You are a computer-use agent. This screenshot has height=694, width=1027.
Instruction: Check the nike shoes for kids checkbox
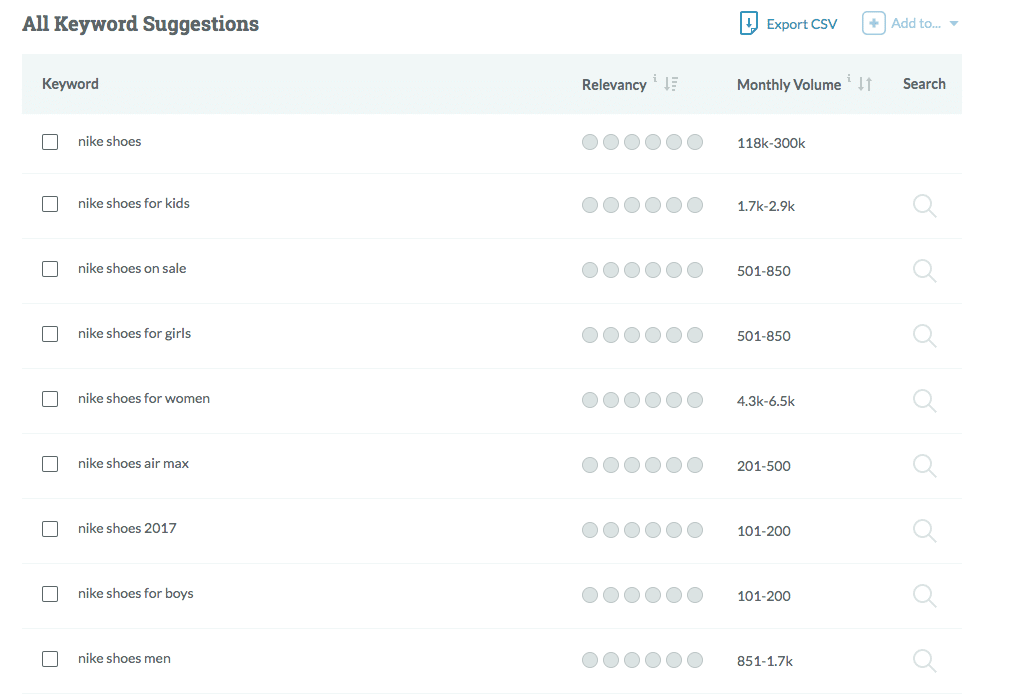(x=50, y=204)
